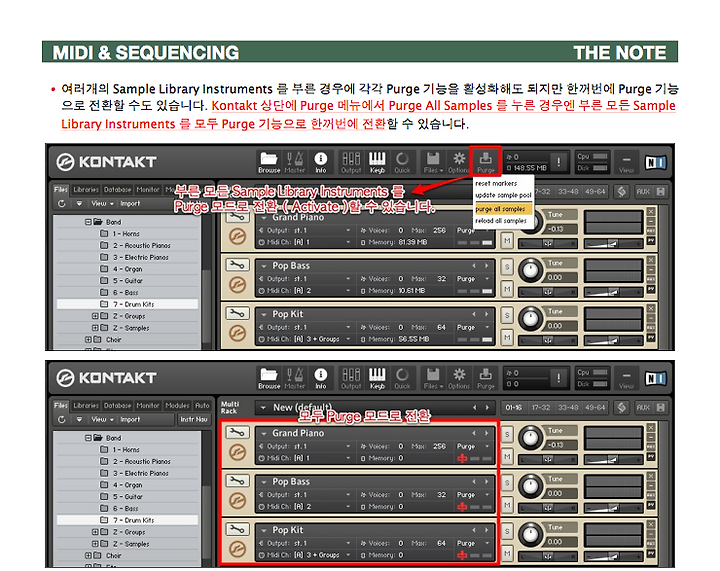This screenshot has width=720, height=571.
Task: Select the 17-32 rack page in the lower Kontakt
Action: click(x=541, y=408)
